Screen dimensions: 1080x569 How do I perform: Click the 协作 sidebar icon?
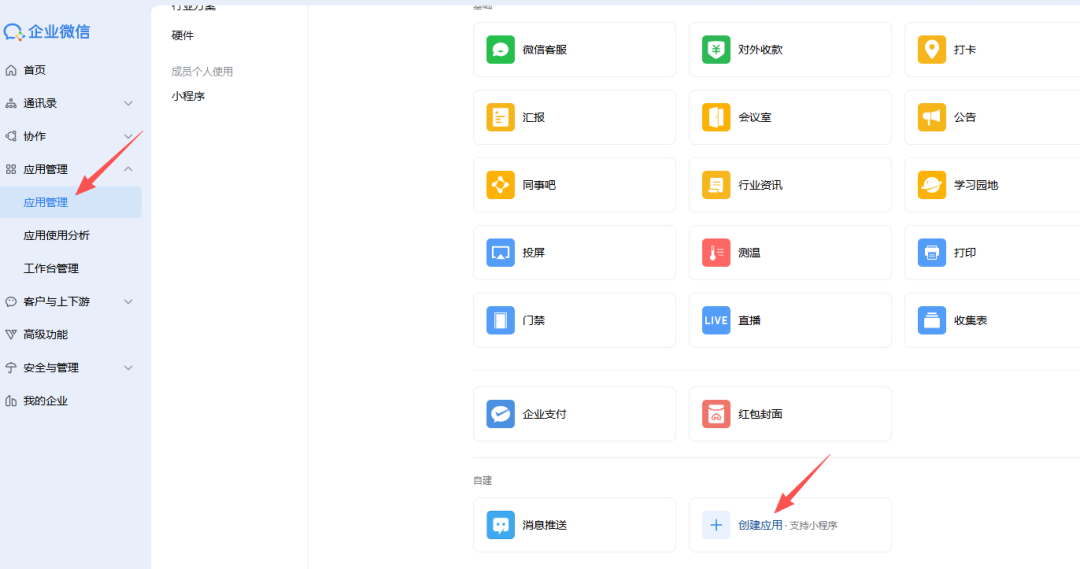coord(11,136)
